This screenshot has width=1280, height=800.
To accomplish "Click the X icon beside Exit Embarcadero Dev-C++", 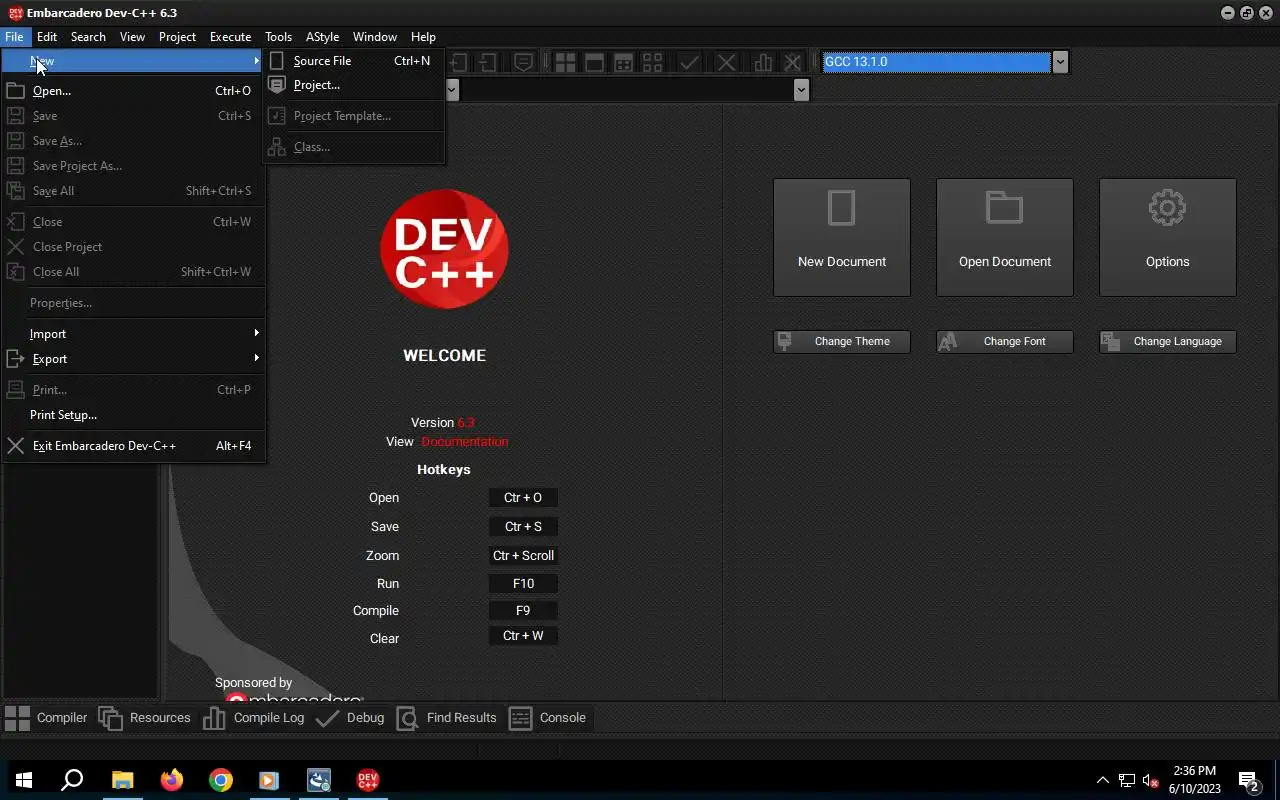I will (15, 446).
